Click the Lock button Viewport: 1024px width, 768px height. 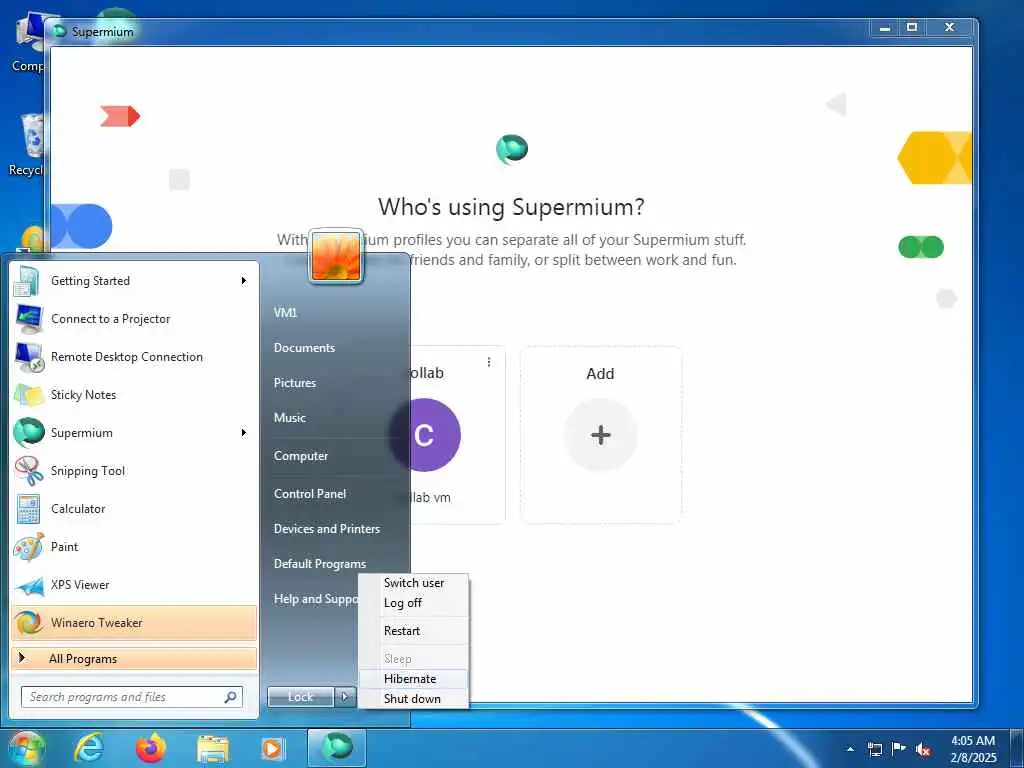[300, 697]
